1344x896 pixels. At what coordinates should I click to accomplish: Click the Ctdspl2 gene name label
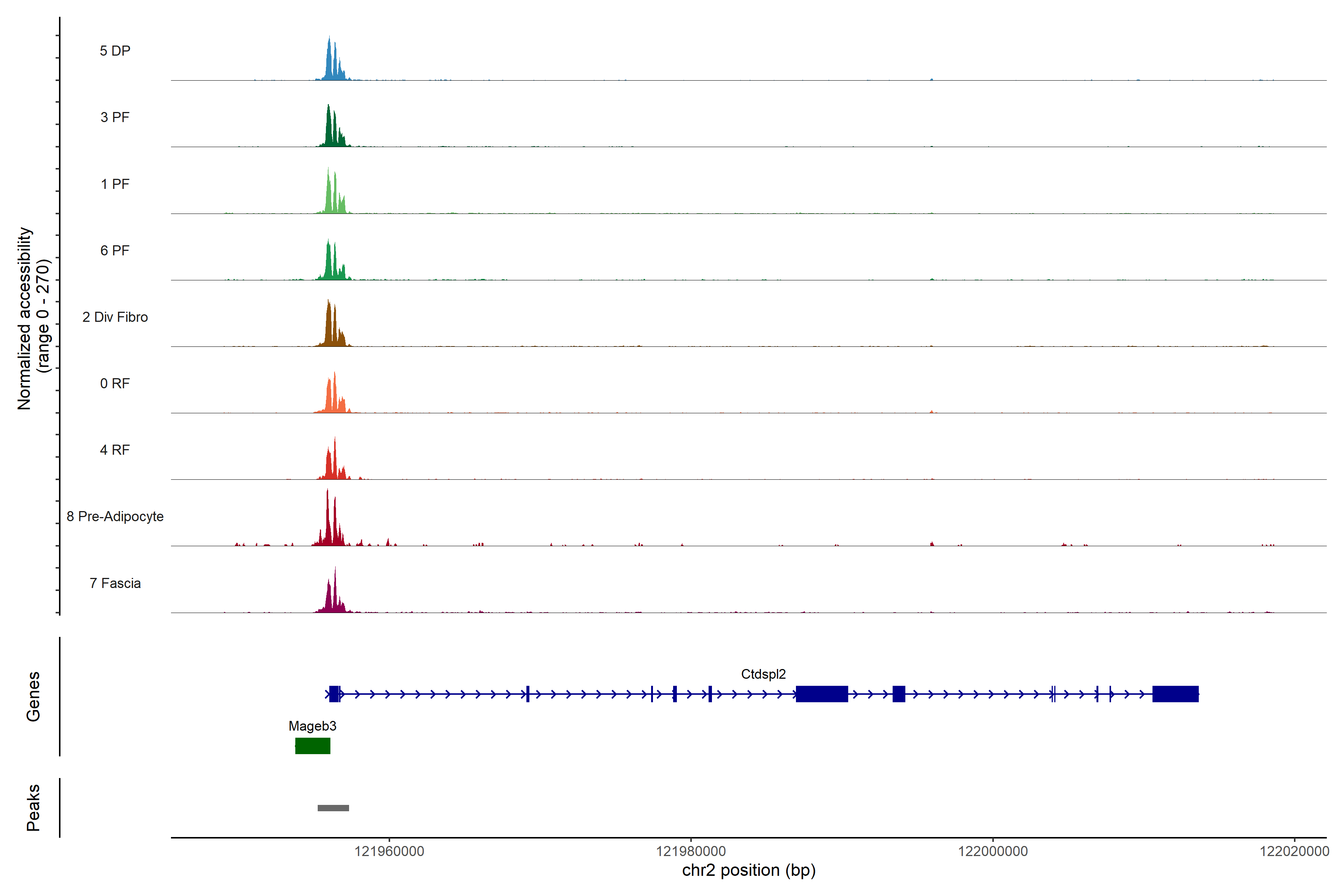point(763,674)
